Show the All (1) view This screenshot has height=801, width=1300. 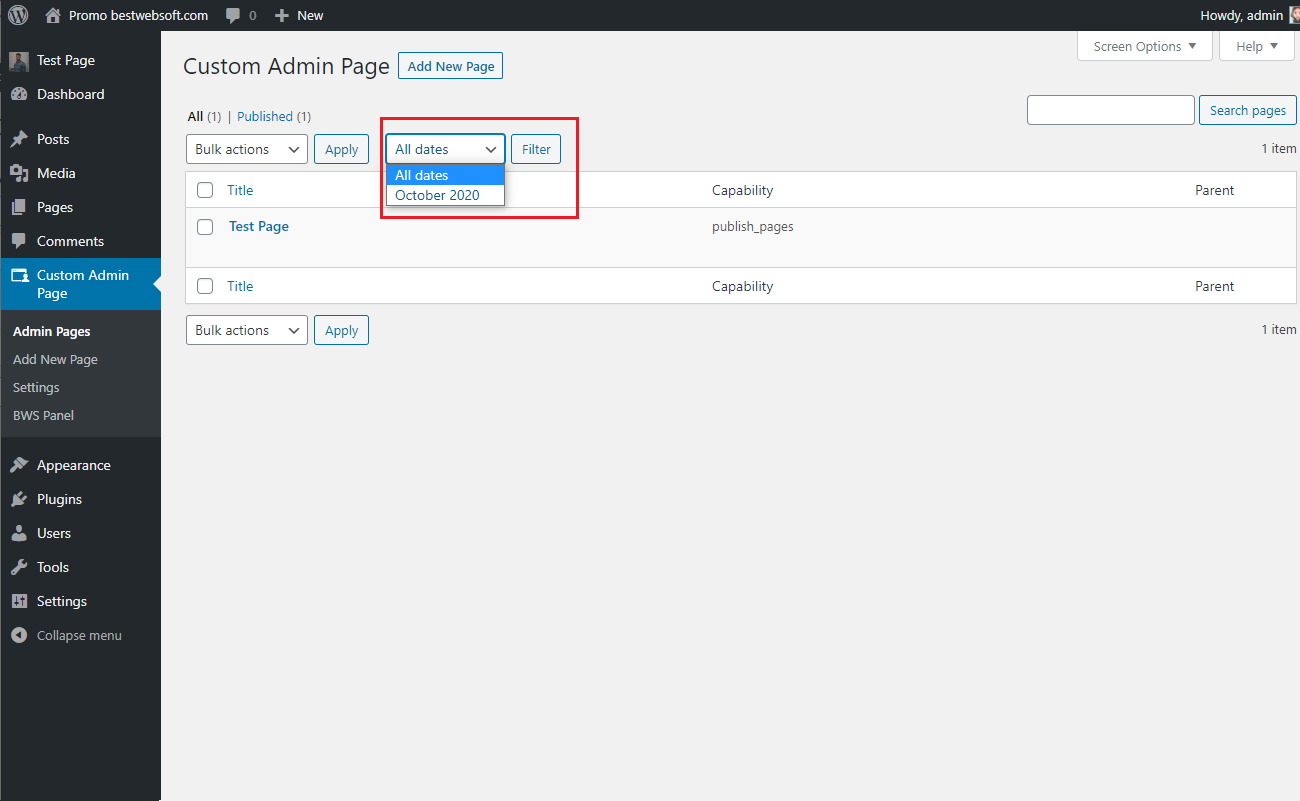[204, 116]
